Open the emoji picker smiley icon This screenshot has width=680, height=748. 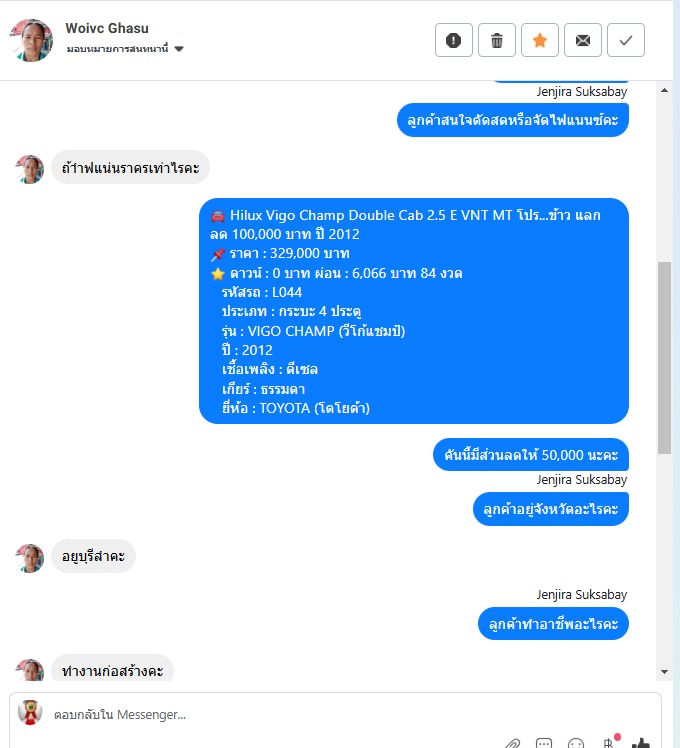pyautogui.click(x=576, y=743)
